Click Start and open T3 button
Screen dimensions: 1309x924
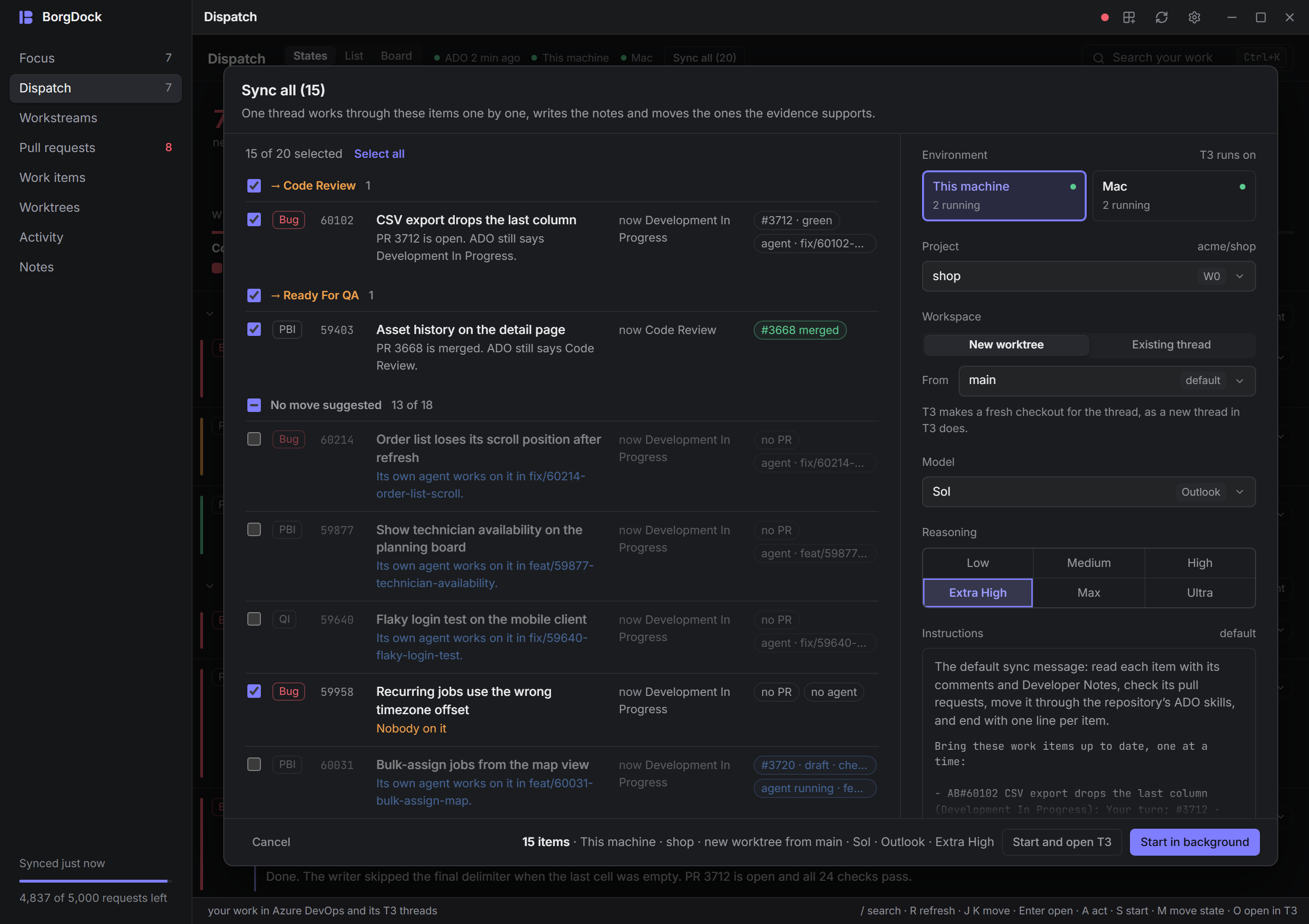pyautogui.click(x=1062, y=842)
